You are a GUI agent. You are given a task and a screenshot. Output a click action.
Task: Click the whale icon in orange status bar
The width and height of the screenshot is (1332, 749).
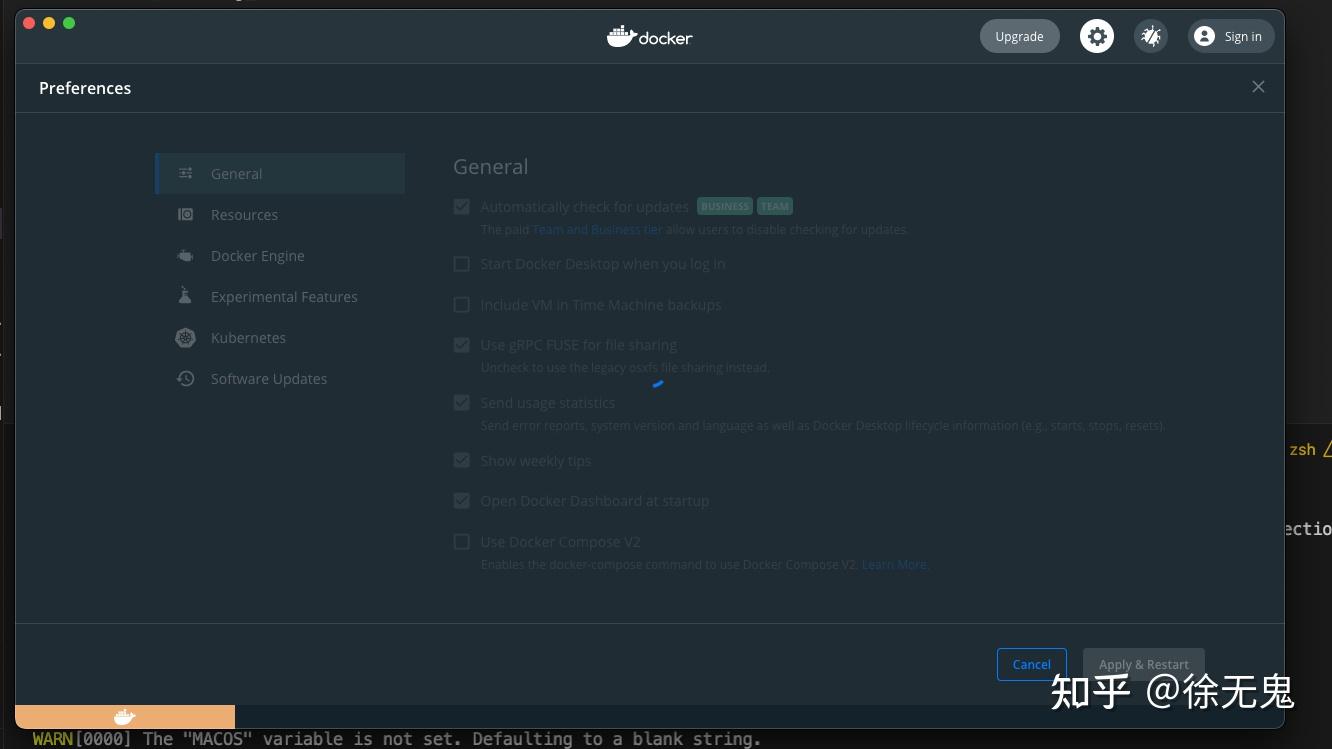coord(125,717)
